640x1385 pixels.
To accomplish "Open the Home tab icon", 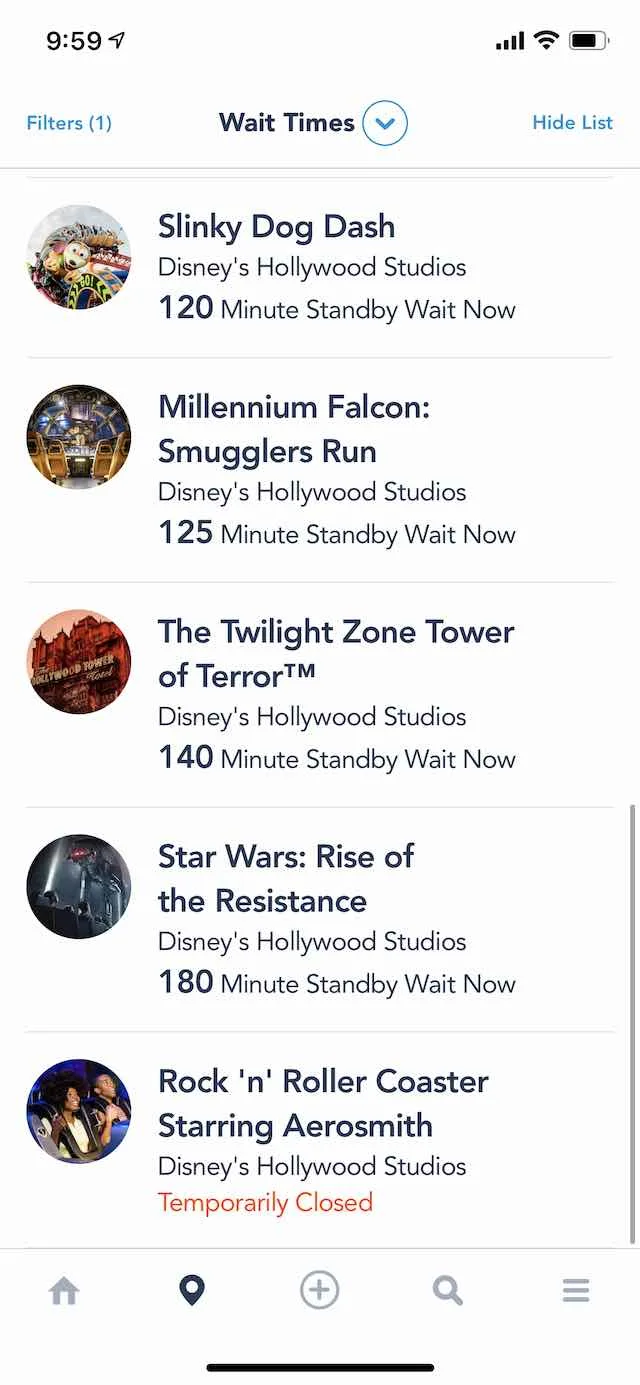I will [64, 1291].
